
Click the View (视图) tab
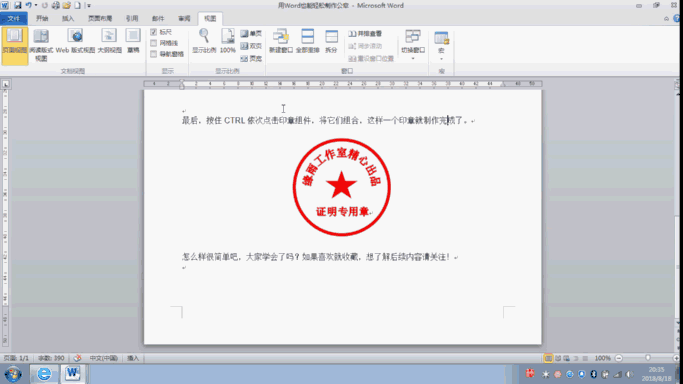pos(210,18)
